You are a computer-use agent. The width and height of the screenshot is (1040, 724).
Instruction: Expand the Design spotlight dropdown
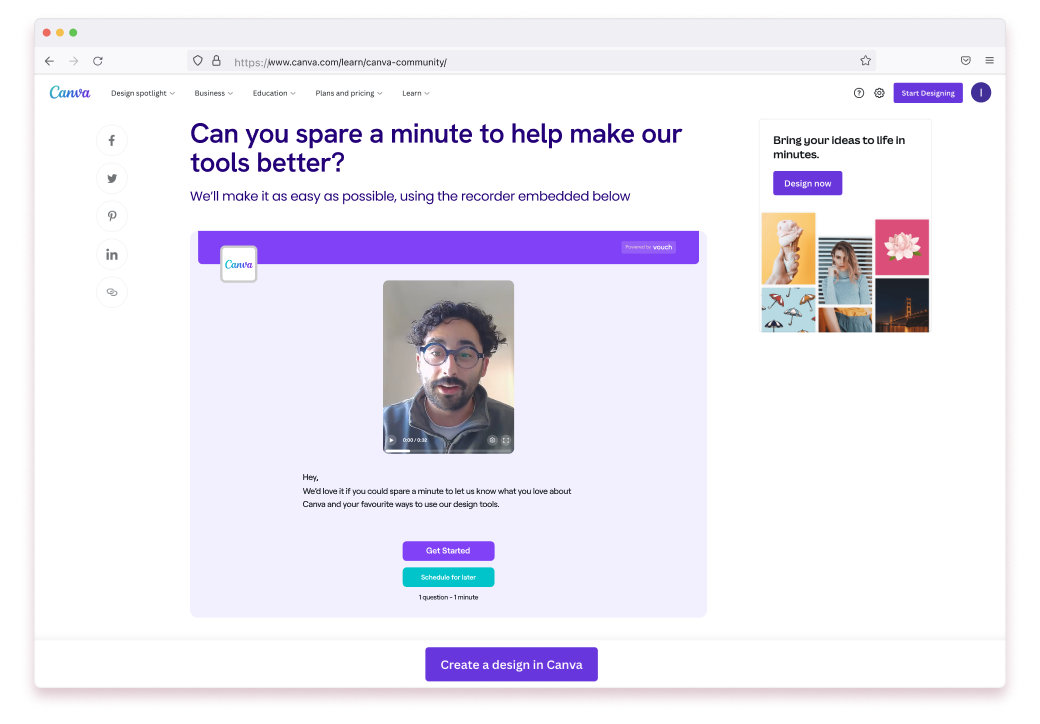142,93
